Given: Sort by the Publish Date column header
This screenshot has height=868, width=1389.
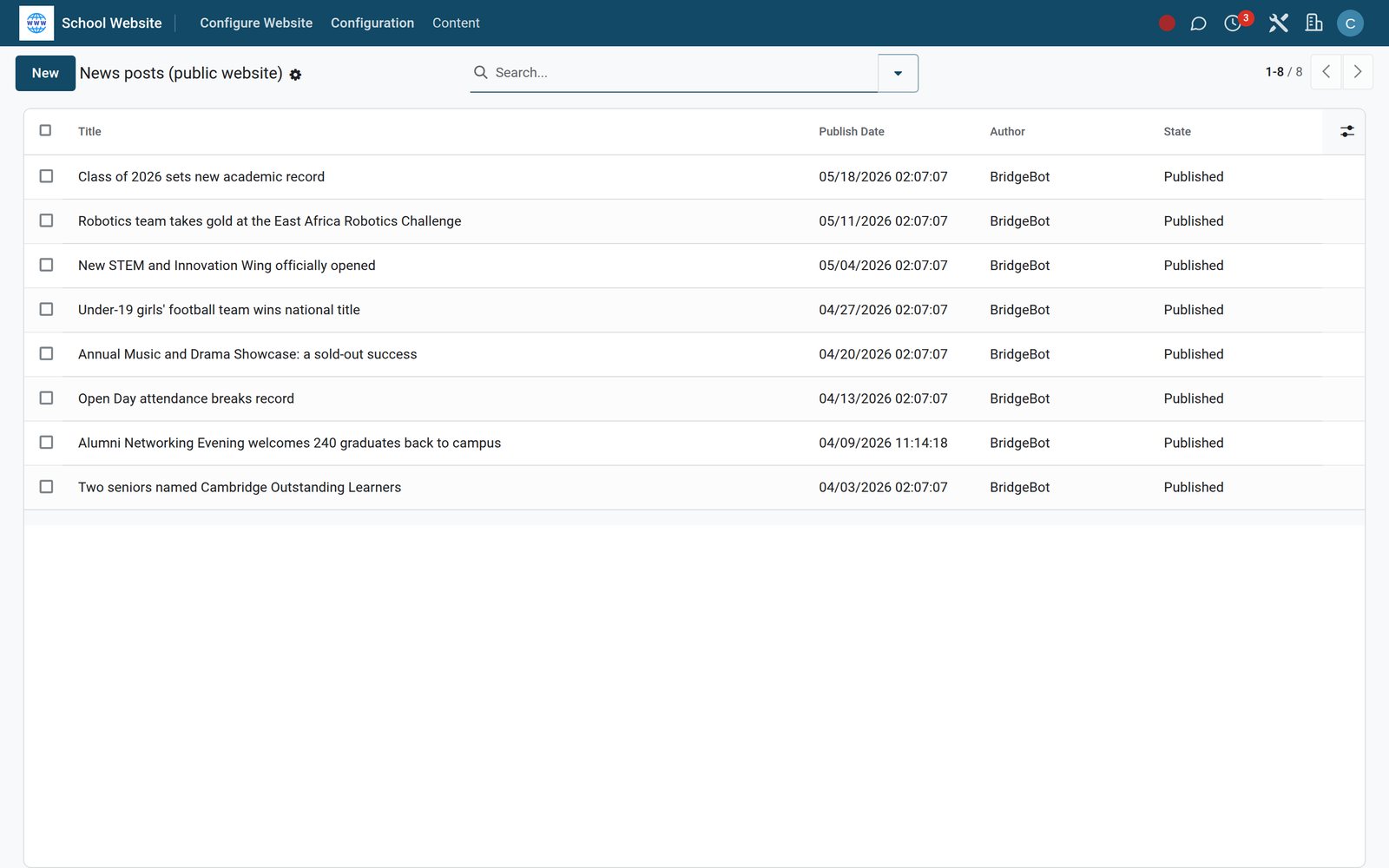Looking at the screenshot, I should coord(852,132).
